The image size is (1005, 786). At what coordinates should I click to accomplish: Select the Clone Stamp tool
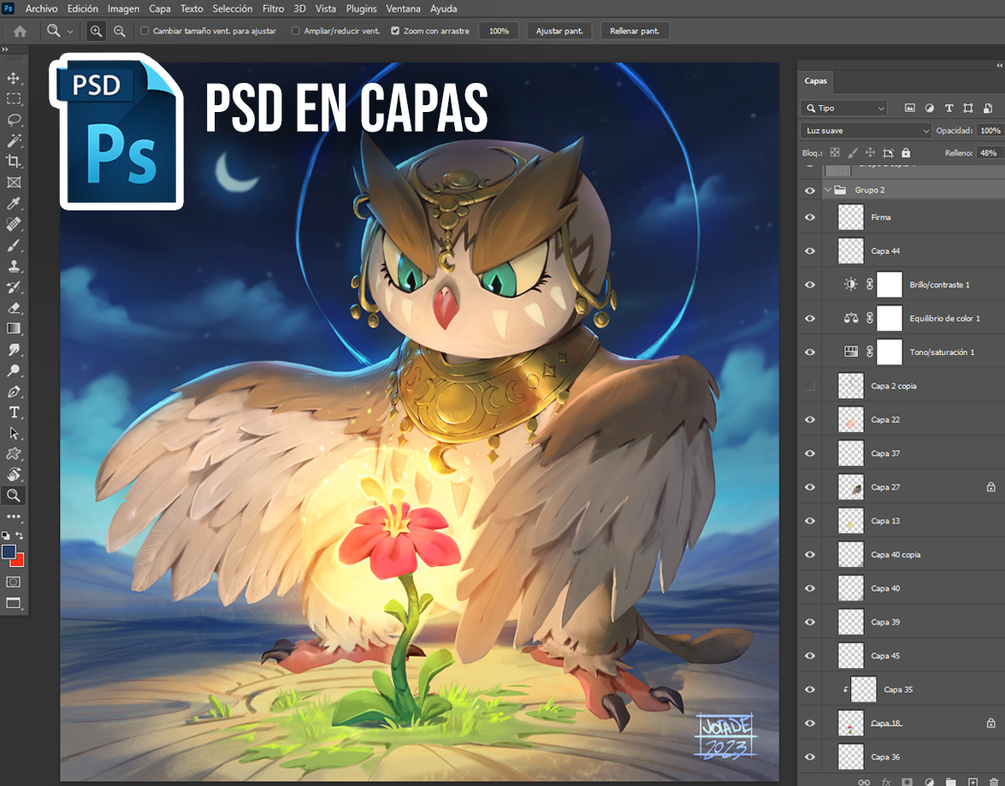coord(13,266)
